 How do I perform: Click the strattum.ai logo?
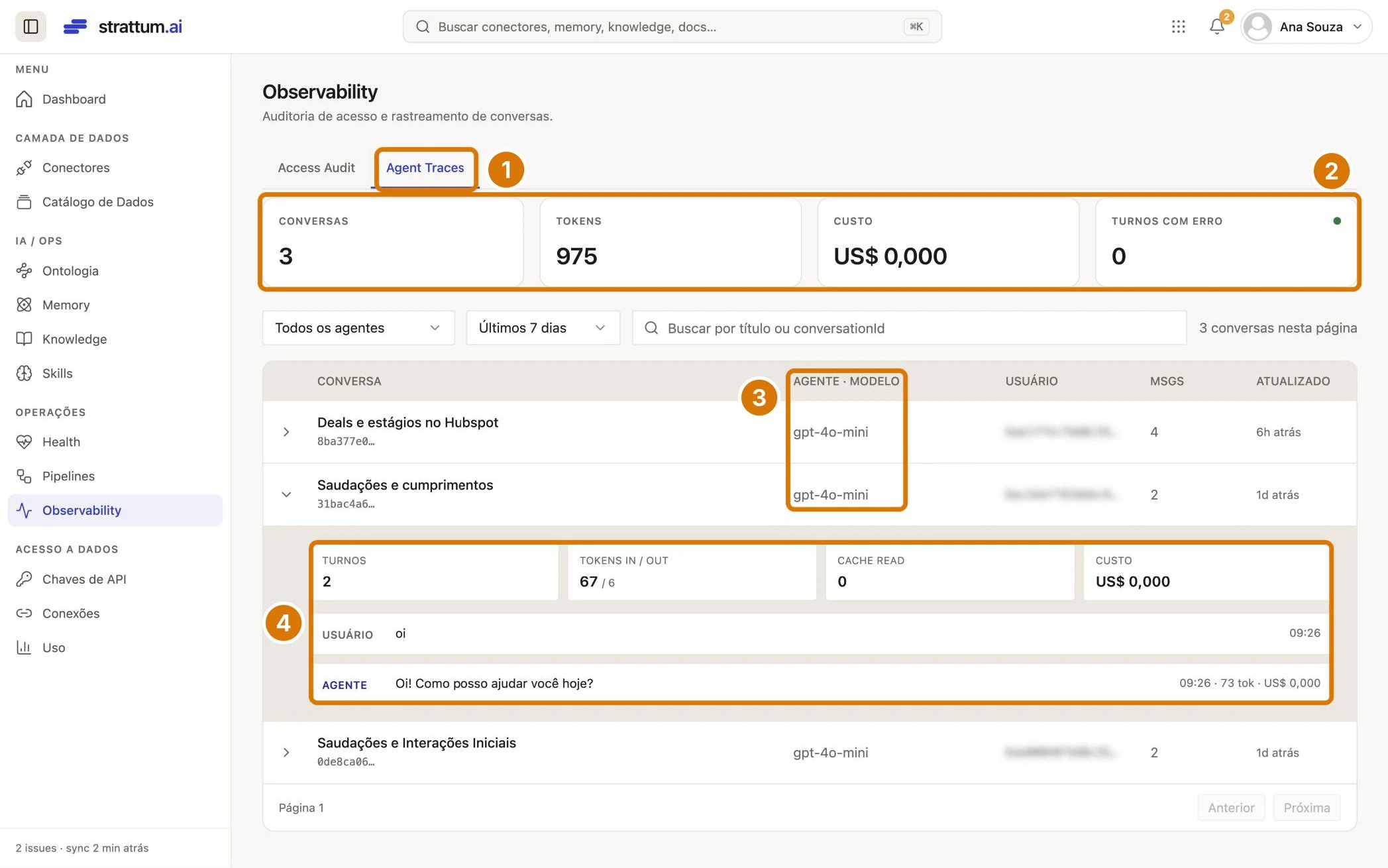tap(123, 27)
